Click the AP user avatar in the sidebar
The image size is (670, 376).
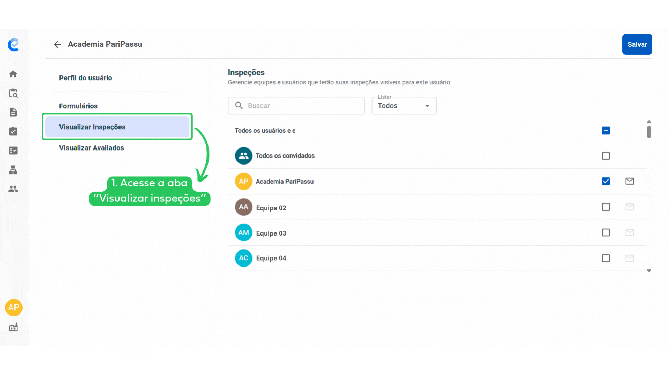pyautogui.click(x=14, y=307)
